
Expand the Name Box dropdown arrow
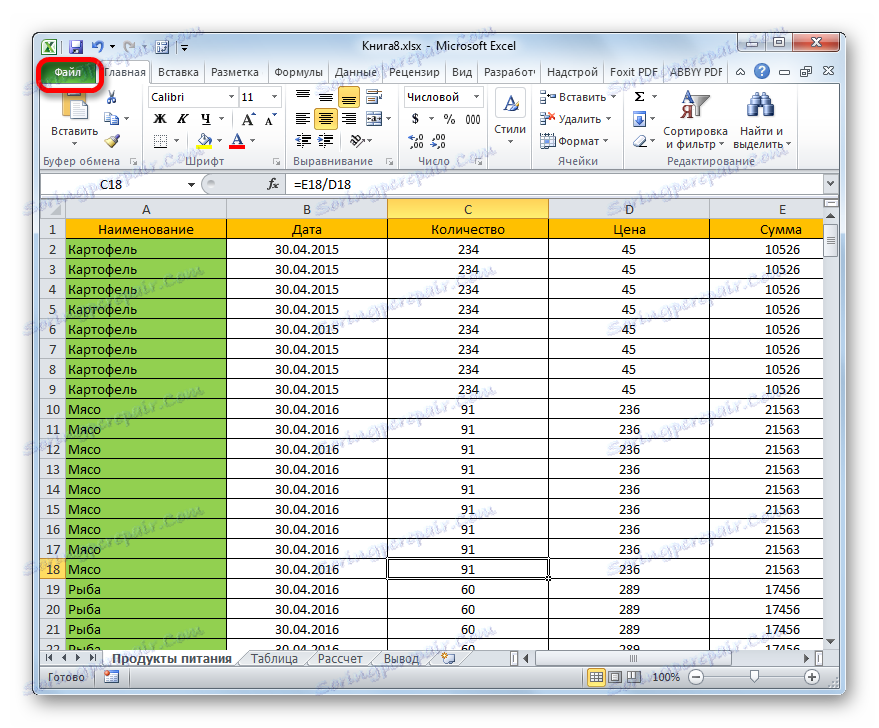pos(191,184)
